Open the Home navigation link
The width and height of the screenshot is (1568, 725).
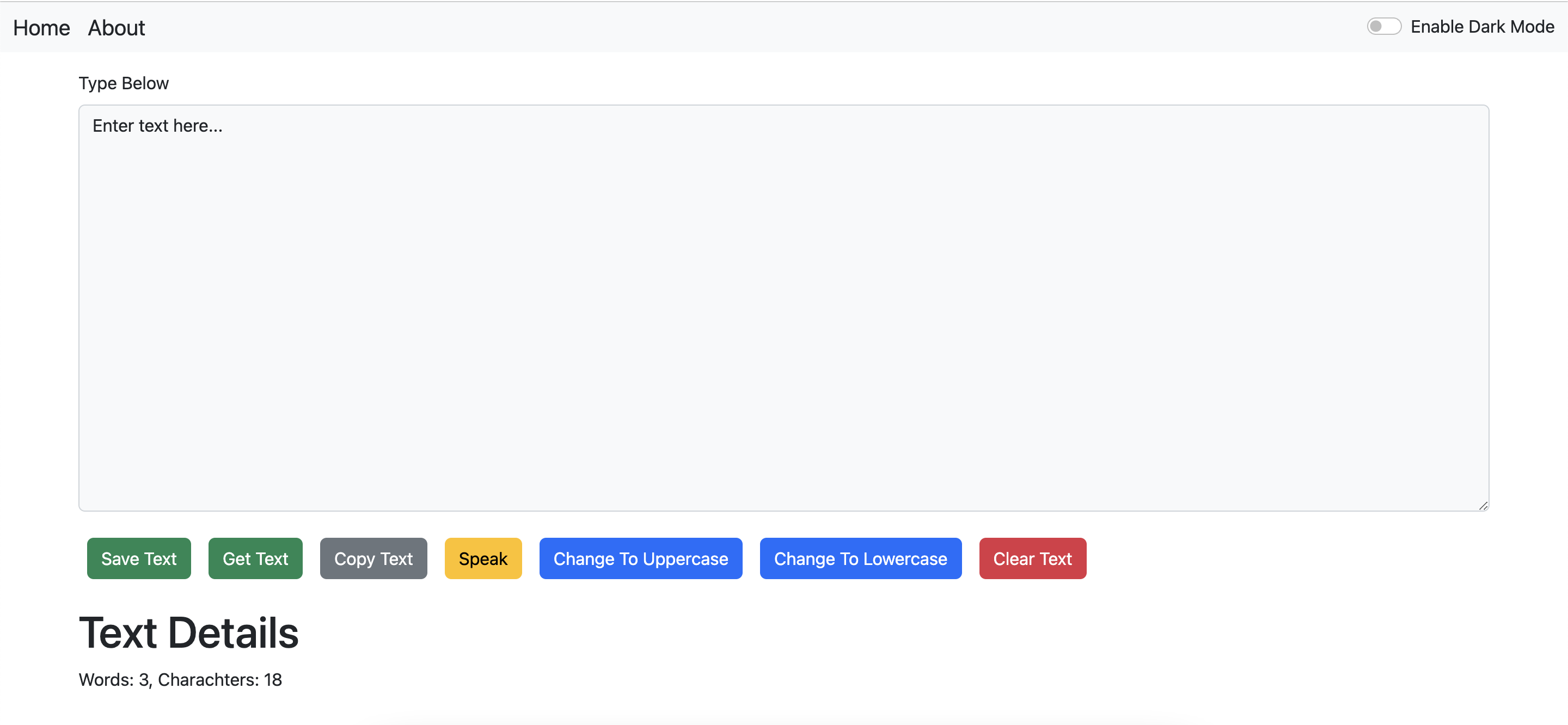tap(41, 28)
